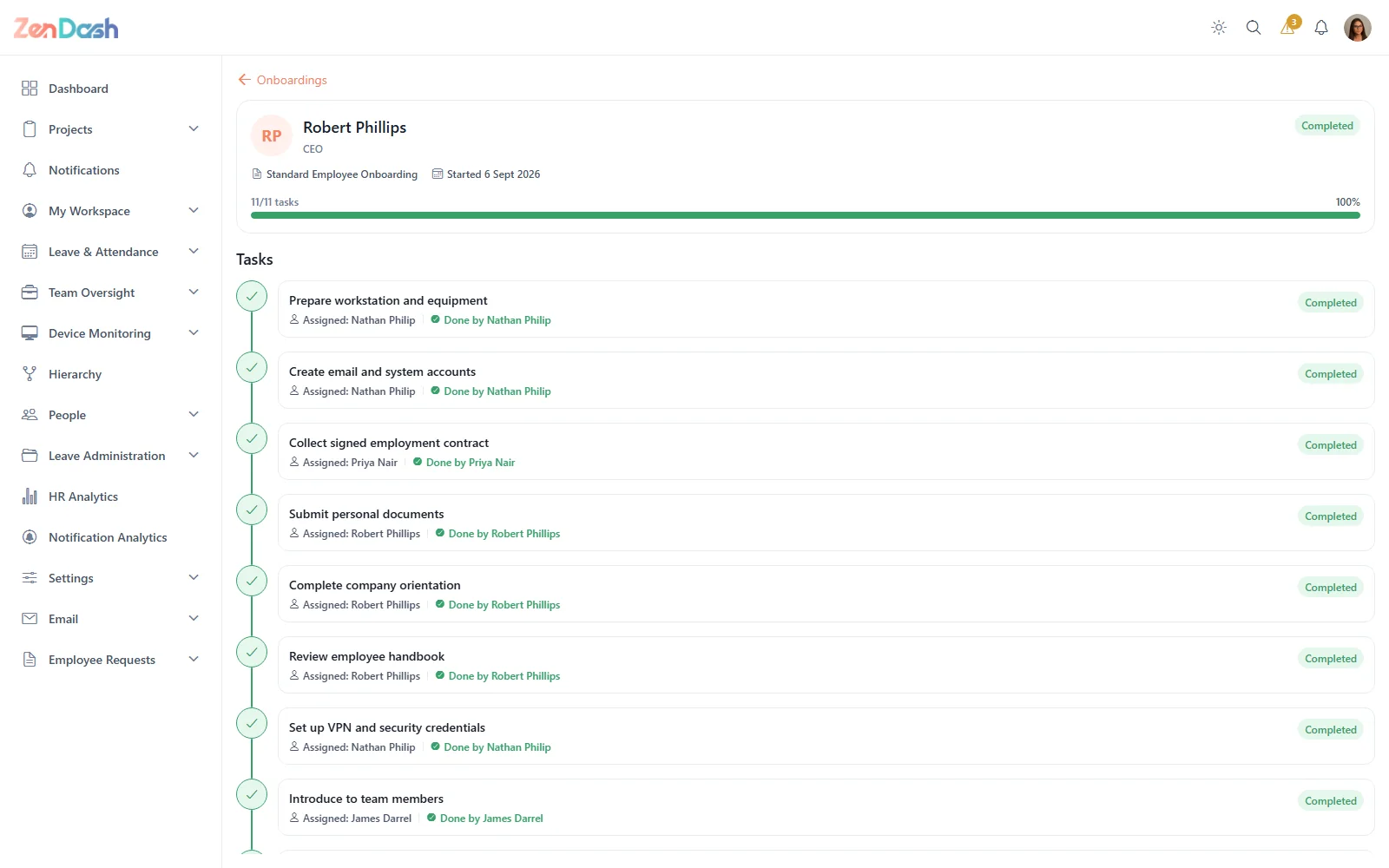Image resolution: width=1389 pixels, height=868 pixels.
Task: Expand the Team Oversight chevron
Action: (194, 293)
